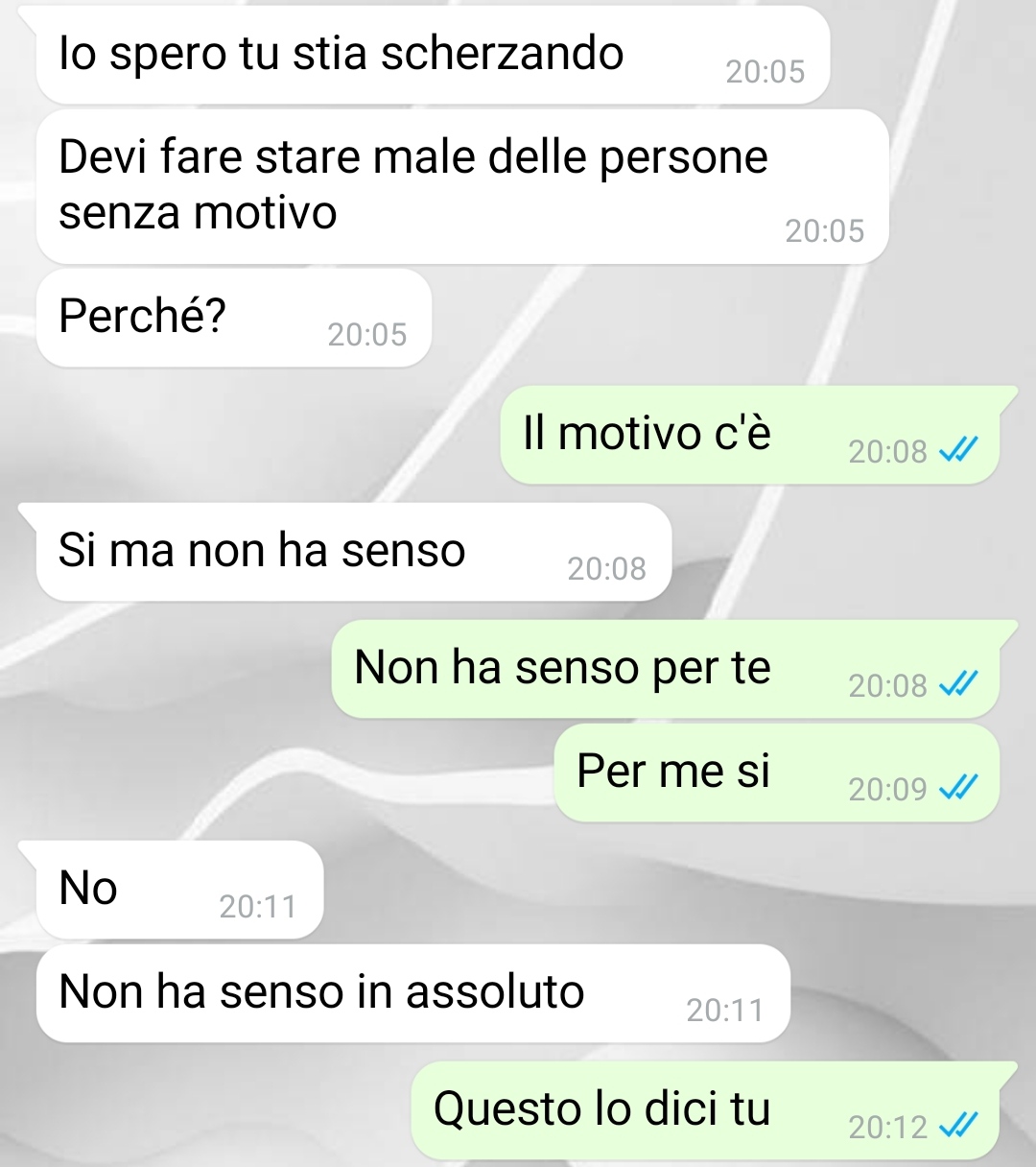Viewport: 1036px width, 1167px height.
Task: Click the 20:09 time on 'Per me si'
Action: click(888, 789)
